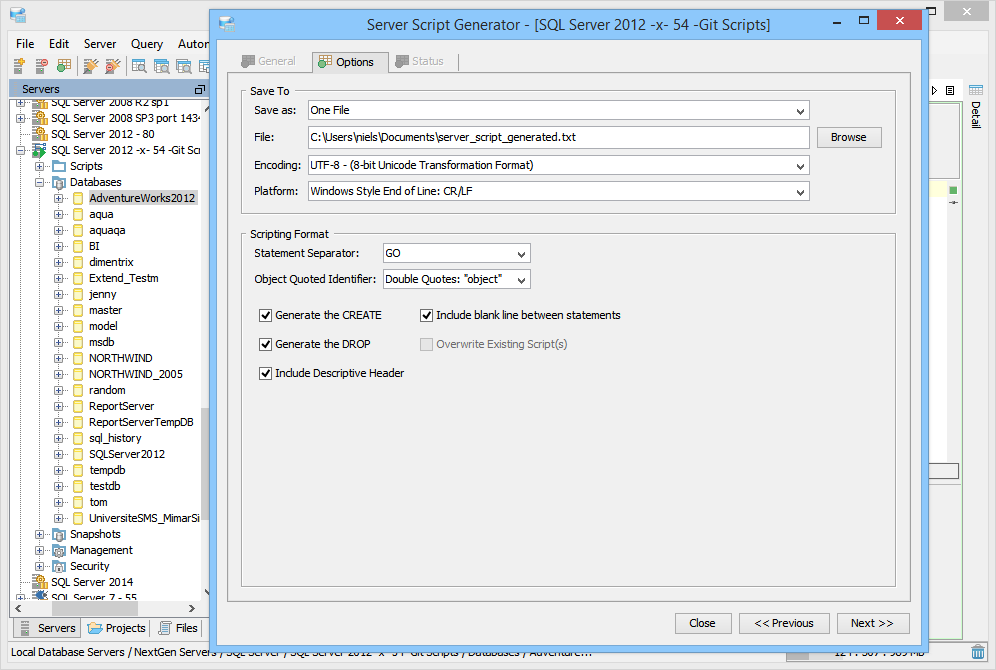Open the Server menu
996x670 pixels.
[100, 44]
